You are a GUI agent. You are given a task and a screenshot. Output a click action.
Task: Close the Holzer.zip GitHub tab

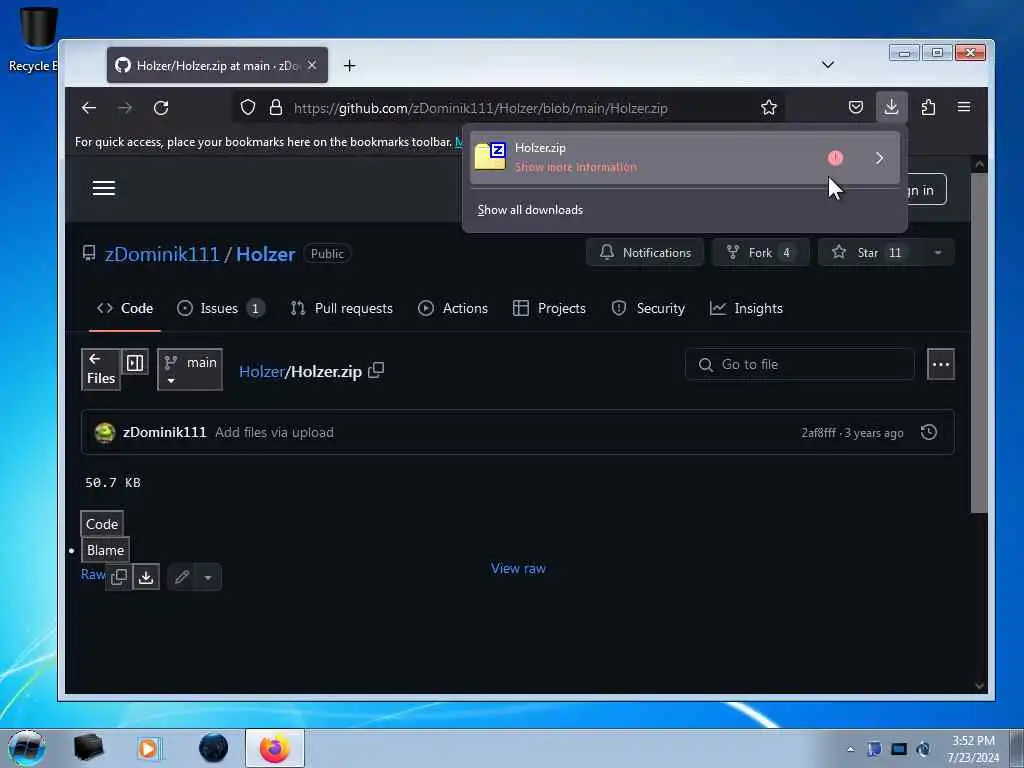[312, 65]
